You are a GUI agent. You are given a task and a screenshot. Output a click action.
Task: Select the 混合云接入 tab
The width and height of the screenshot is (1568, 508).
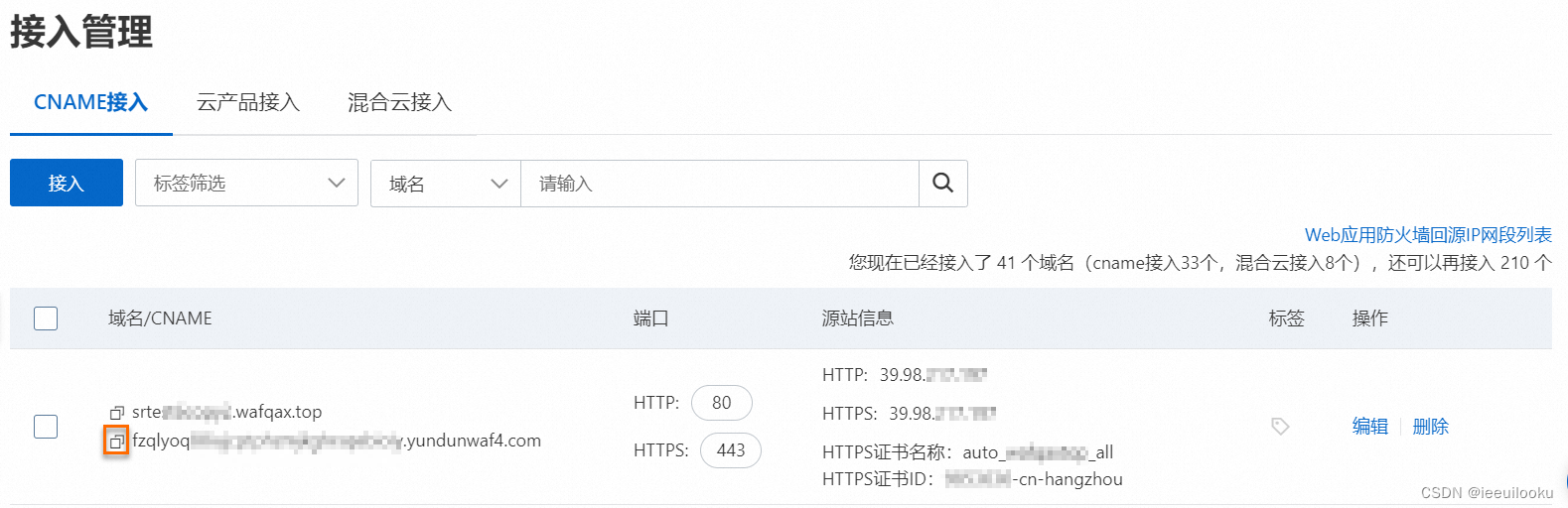[x=399, y=102]
